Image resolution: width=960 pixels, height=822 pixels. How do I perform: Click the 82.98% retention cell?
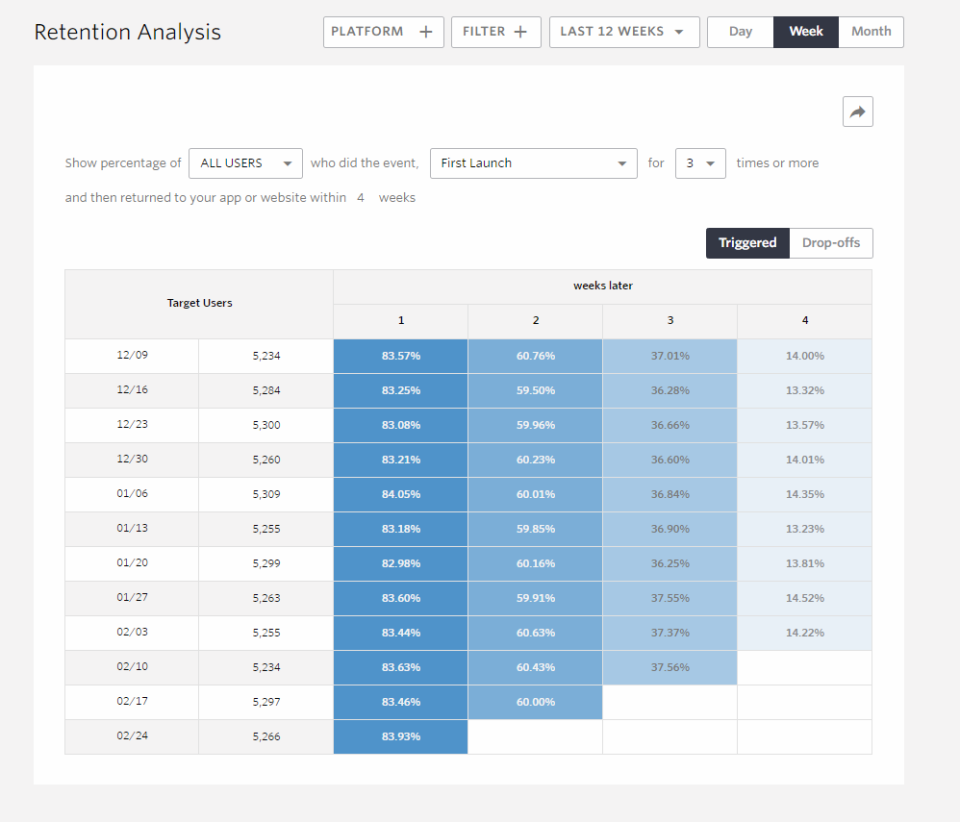point(400,564)
